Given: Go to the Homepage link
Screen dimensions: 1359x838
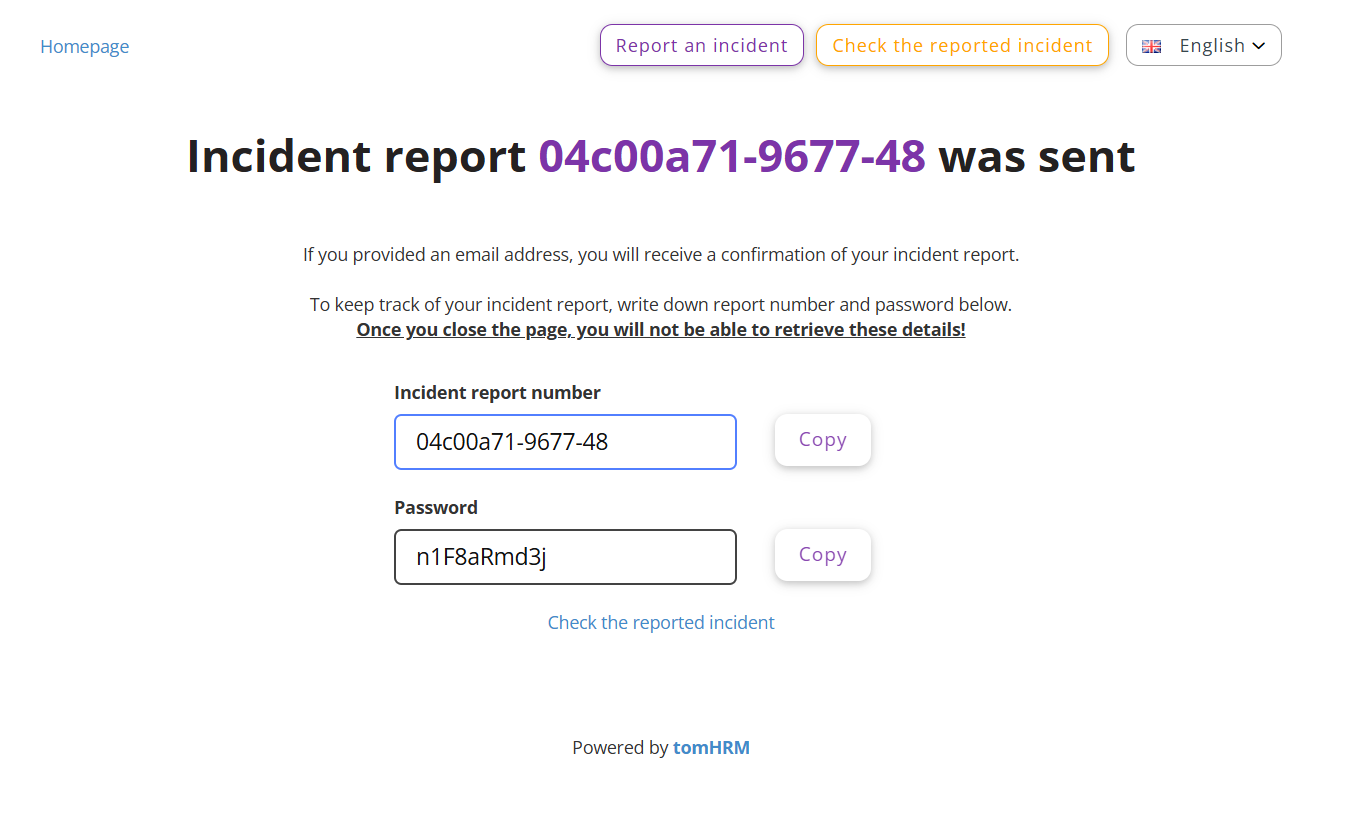Looking at the screenshot, I should pos(84,47).
